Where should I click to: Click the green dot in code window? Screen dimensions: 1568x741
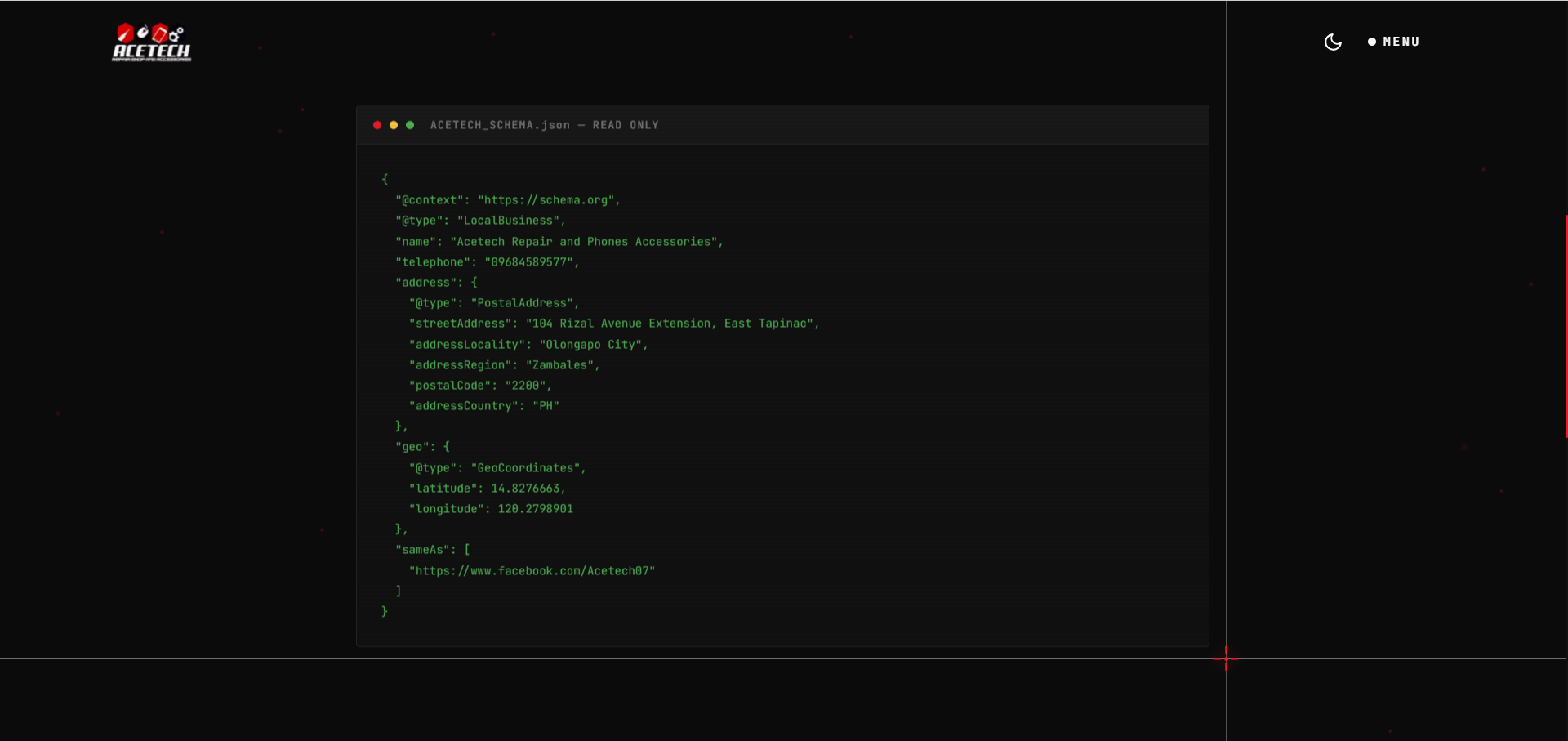tap(410, 125)
